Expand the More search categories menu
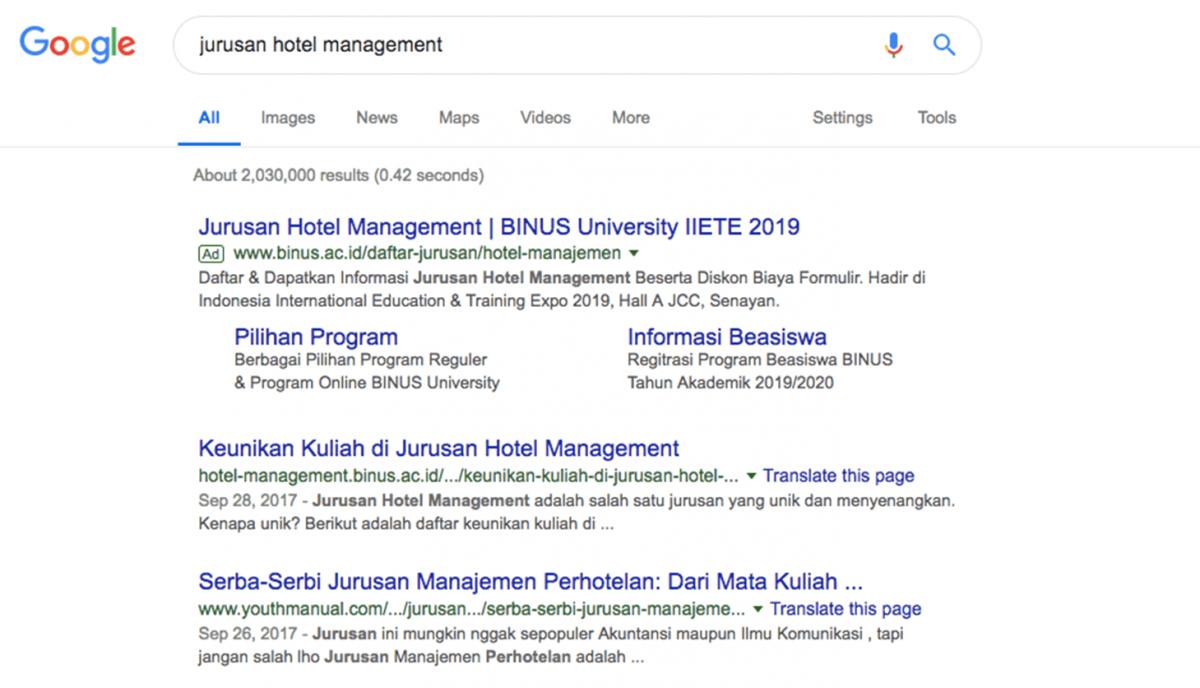Screen dimensions: 1200x688 630,118
